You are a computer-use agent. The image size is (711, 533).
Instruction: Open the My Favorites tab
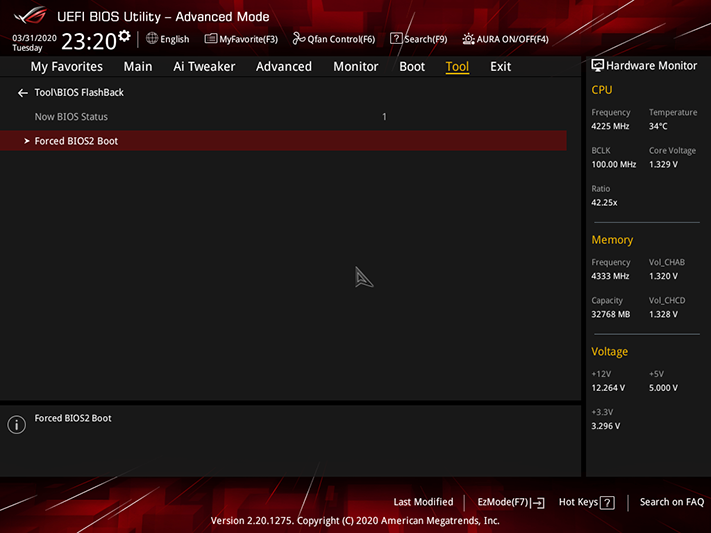67,67
